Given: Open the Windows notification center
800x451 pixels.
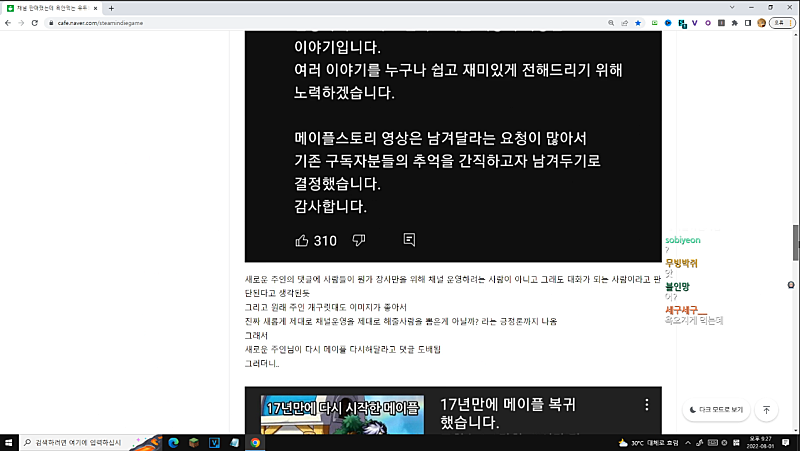Looking at the screenshot, I should tap(786, 442).
